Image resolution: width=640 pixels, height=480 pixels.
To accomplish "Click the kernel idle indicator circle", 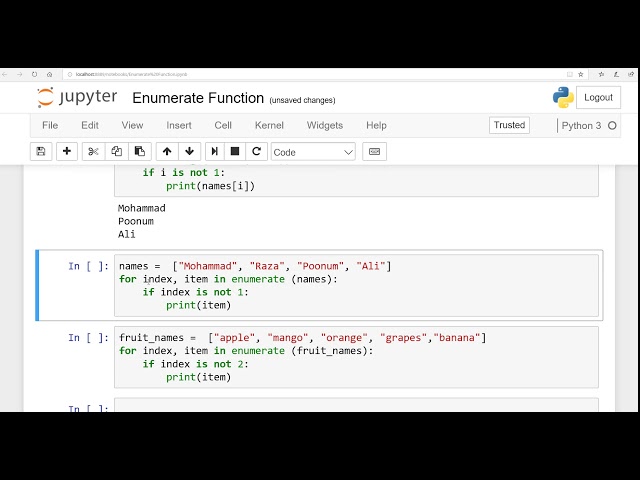I will pyautogui.click(x=612, y=126).
